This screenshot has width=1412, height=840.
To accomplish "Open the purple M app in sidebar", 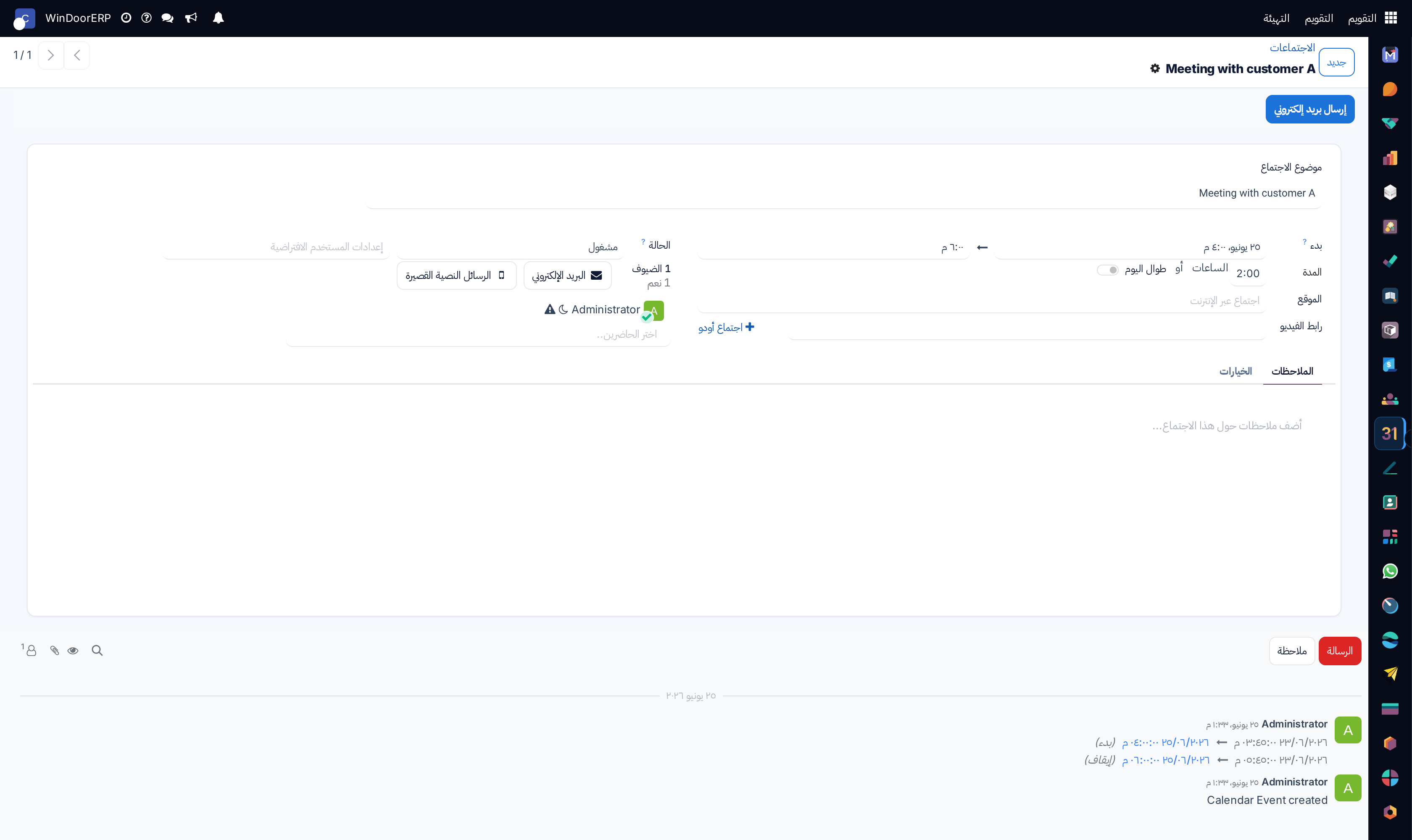I will click(x=1390, y=55).
